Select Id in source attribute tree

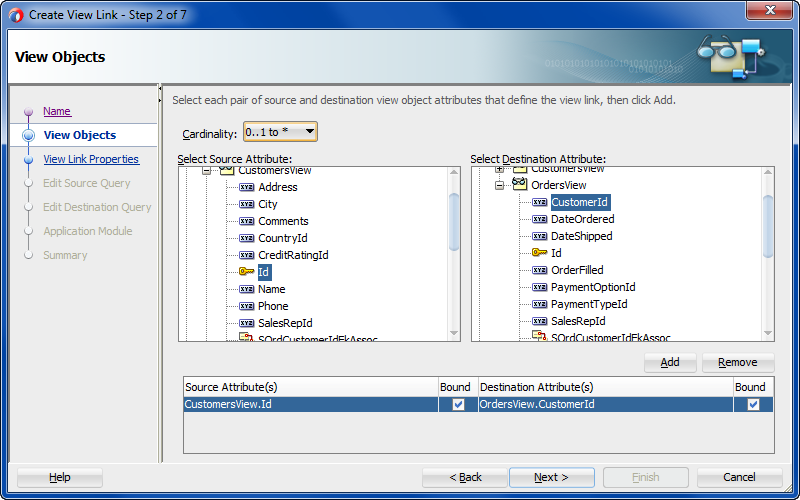point(263,272)
